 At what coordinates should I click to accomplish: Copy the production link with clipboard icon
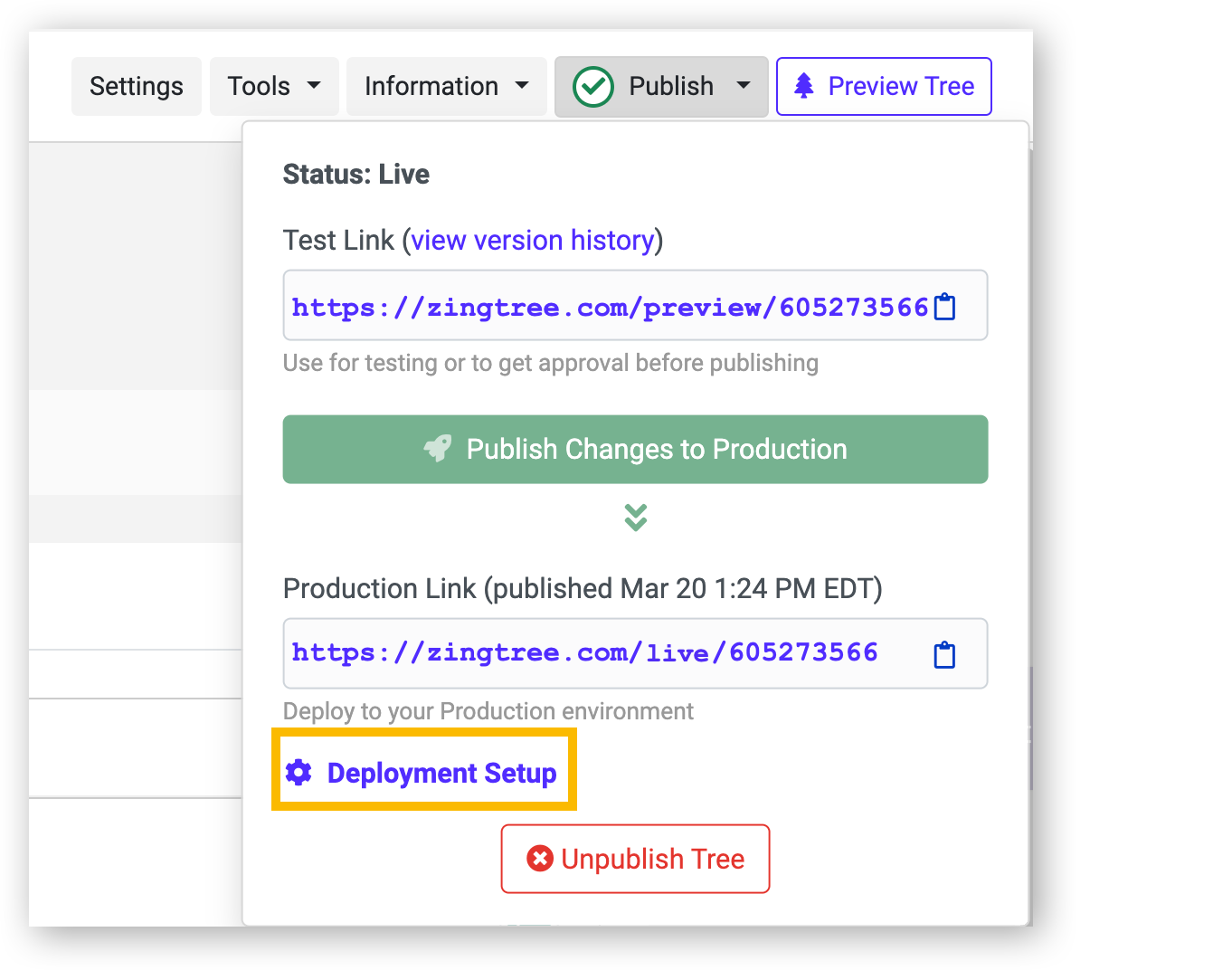944,654
